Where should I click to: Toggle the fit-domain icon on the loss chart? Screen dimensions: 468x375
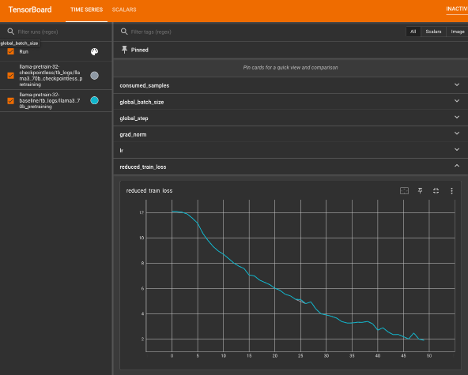pyautogui.click(x=404, y=191)
